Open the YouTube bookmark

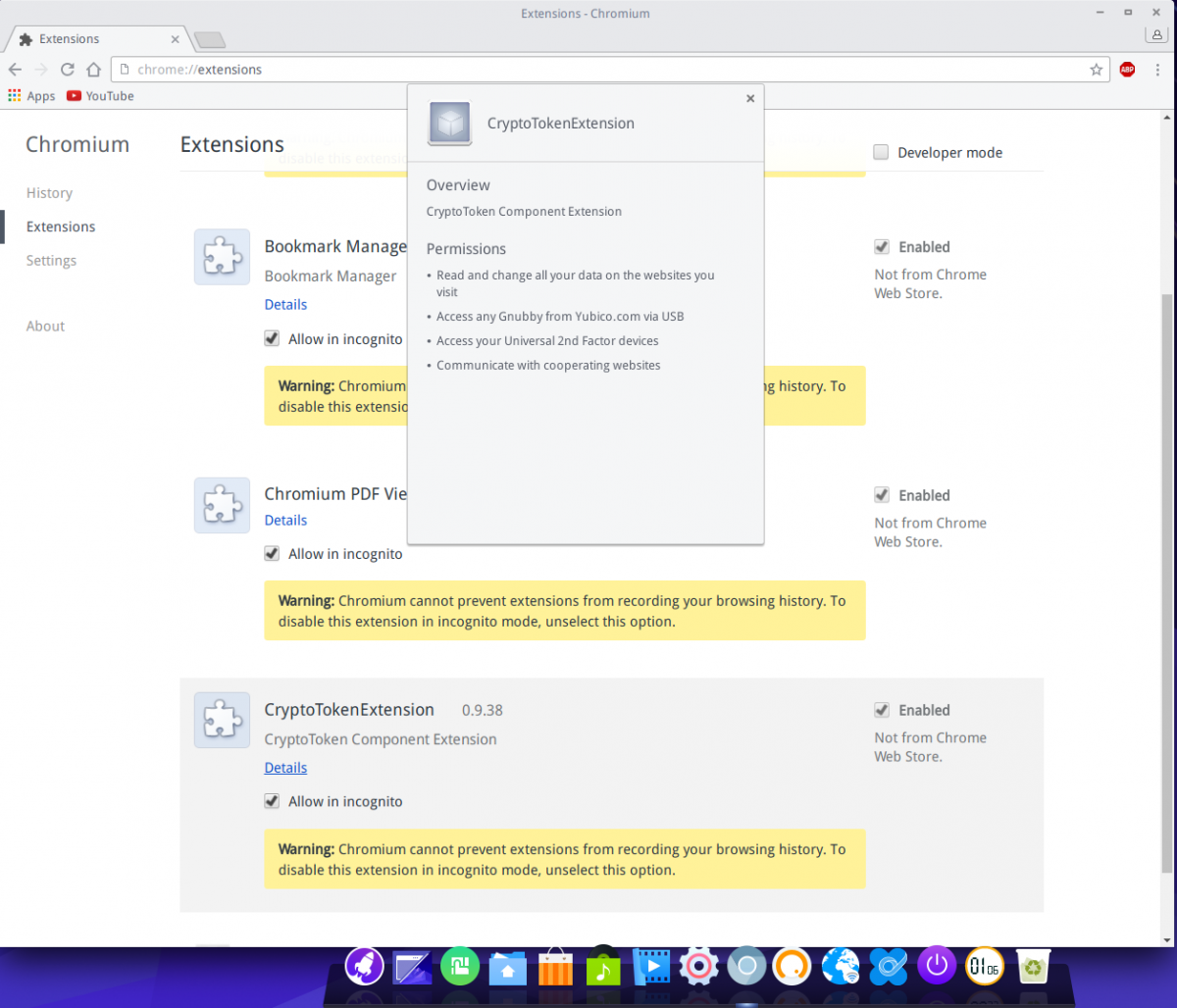coord(100,96)
